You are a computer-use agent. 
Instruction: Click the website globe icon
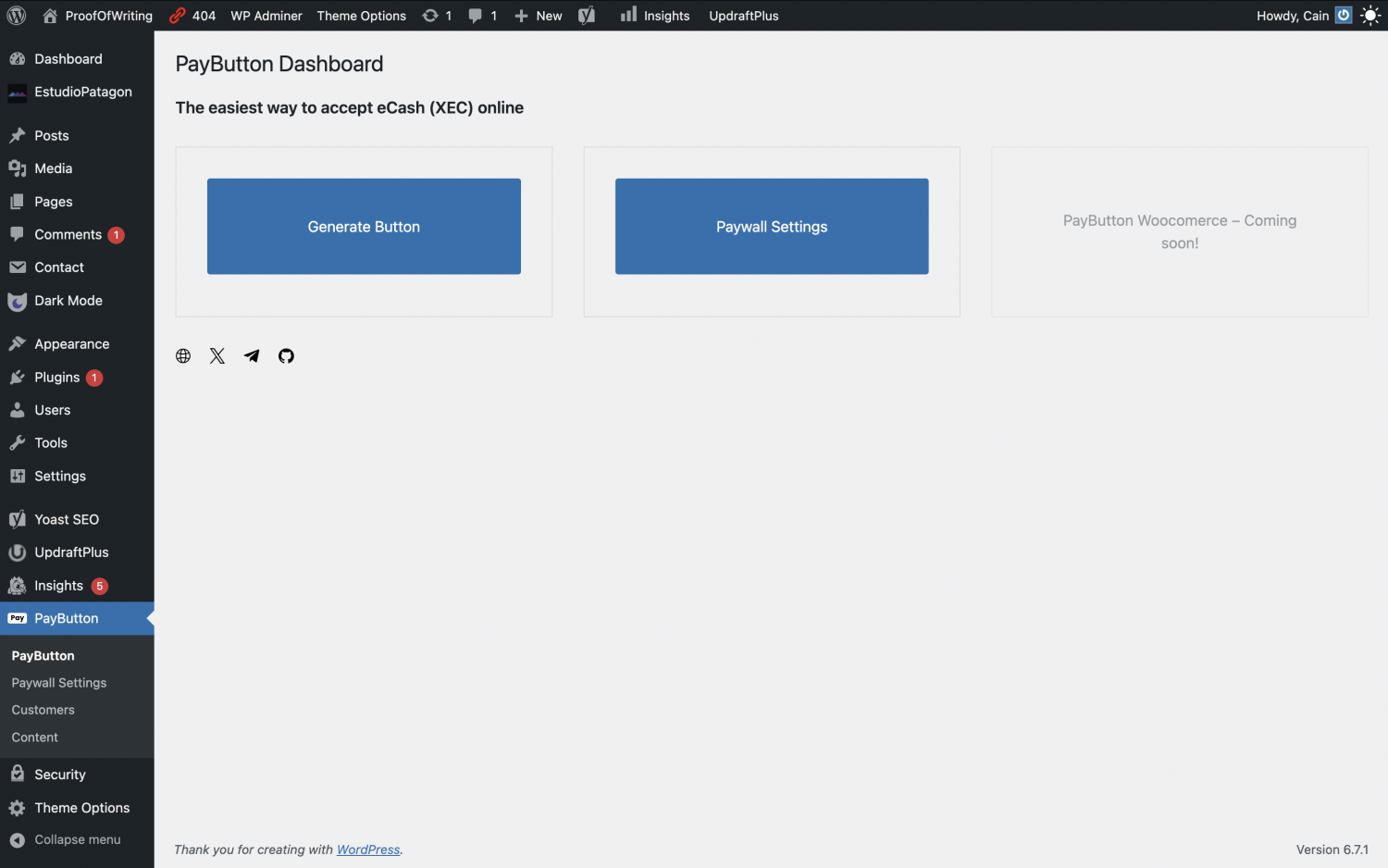[183, 356]
